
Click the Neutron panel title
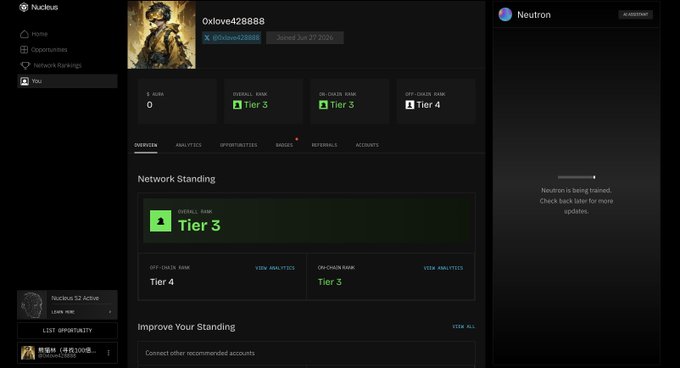click(x=534, y=15)
